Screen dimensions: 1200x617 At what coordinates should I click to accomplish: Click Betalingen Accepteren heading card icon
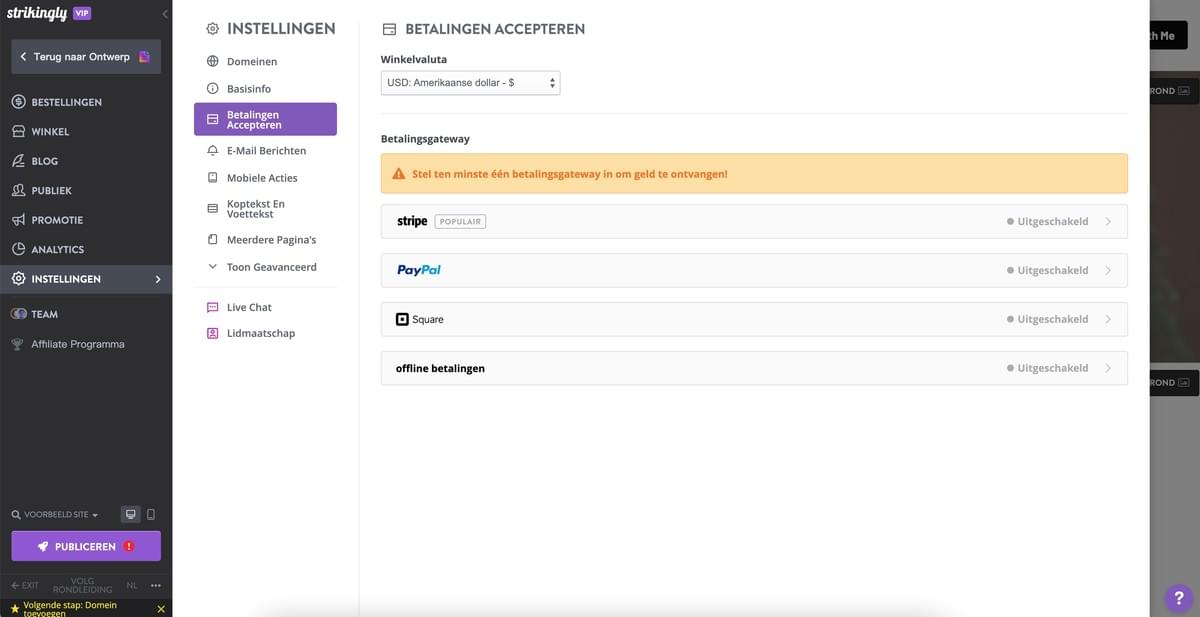389,30
